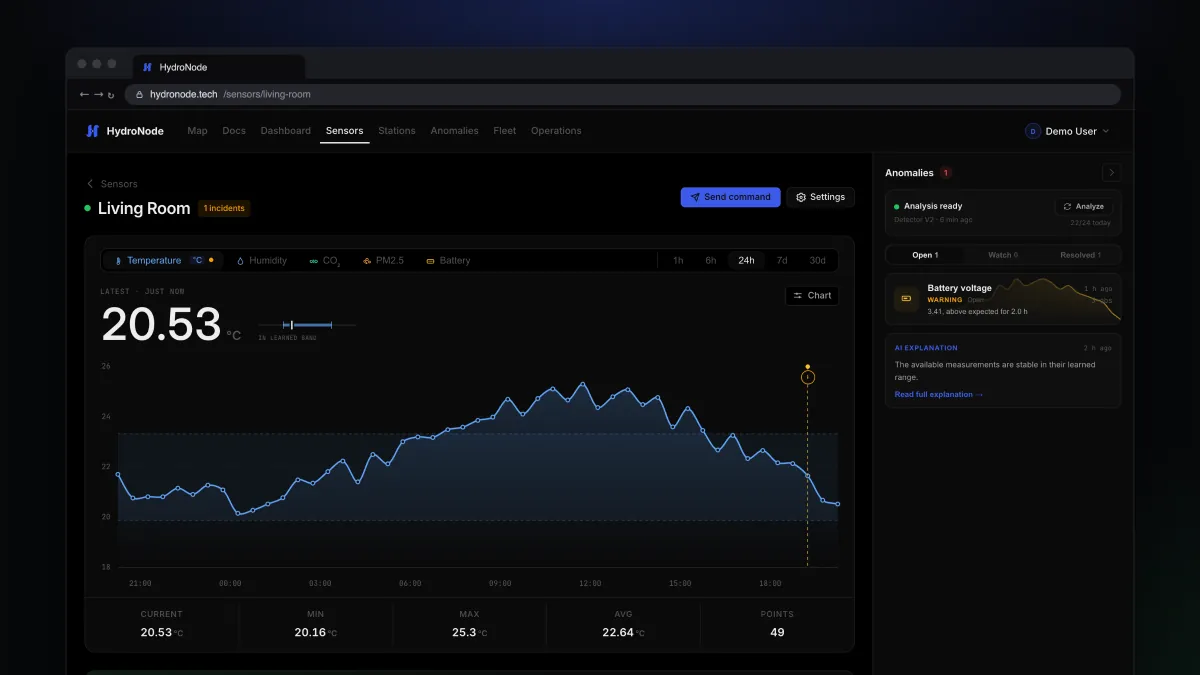Viewport: 1200px width, 675px height.
Task: Open the Docs nav item
Action: click(x=234, y=131)
